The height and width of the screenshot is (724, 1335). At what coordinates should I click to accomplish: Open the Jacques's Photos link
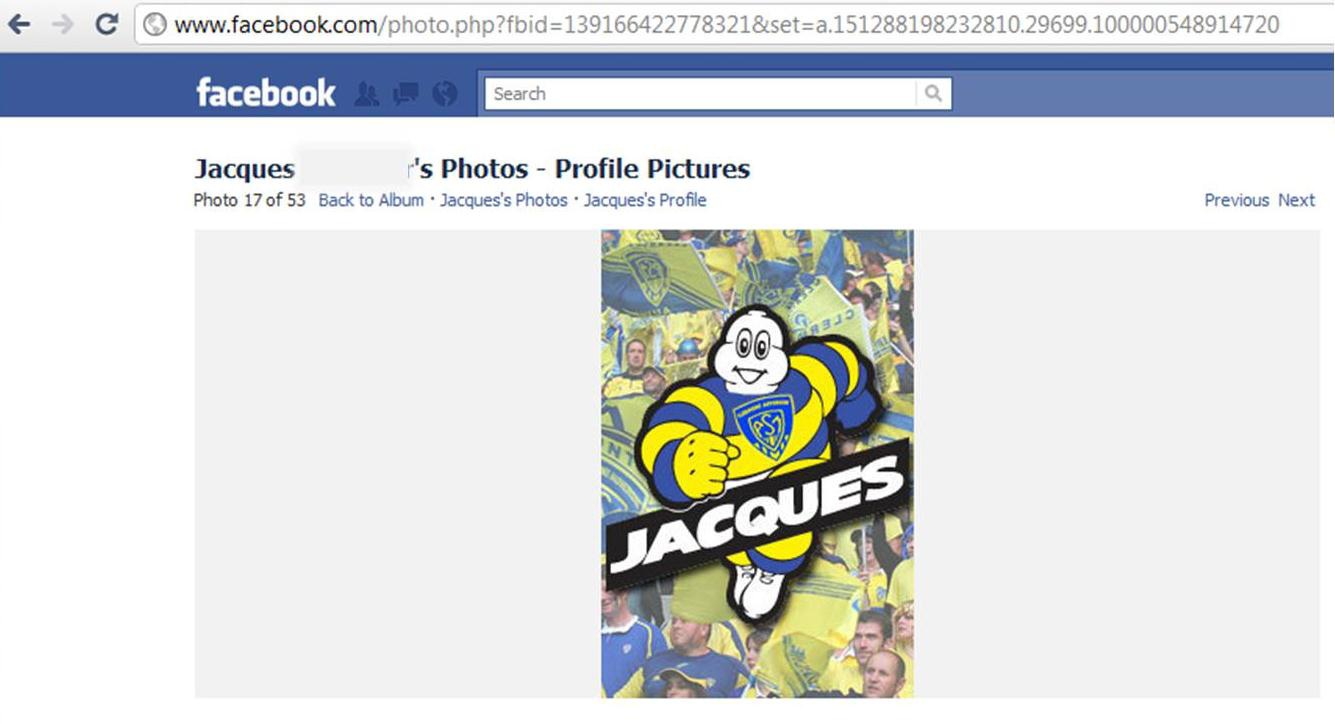pos(504,200)
